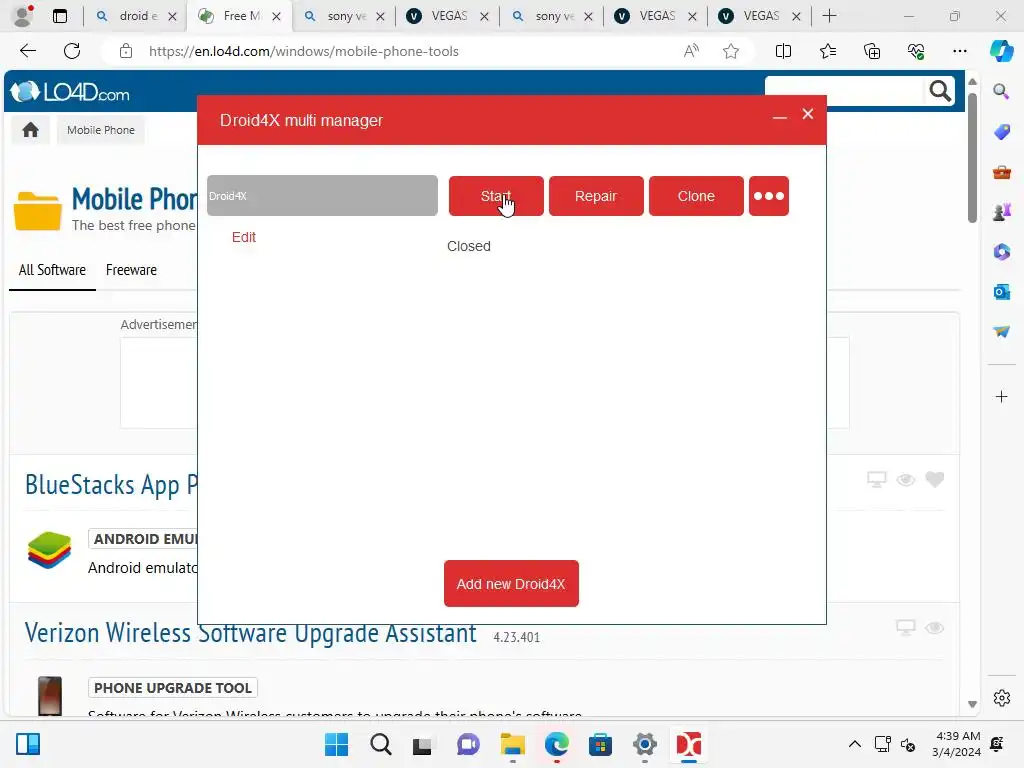Switch to the 'droid e' tab
This screenshot has height=768, width=1024.
pyautogui.click(x=136, y=16)
